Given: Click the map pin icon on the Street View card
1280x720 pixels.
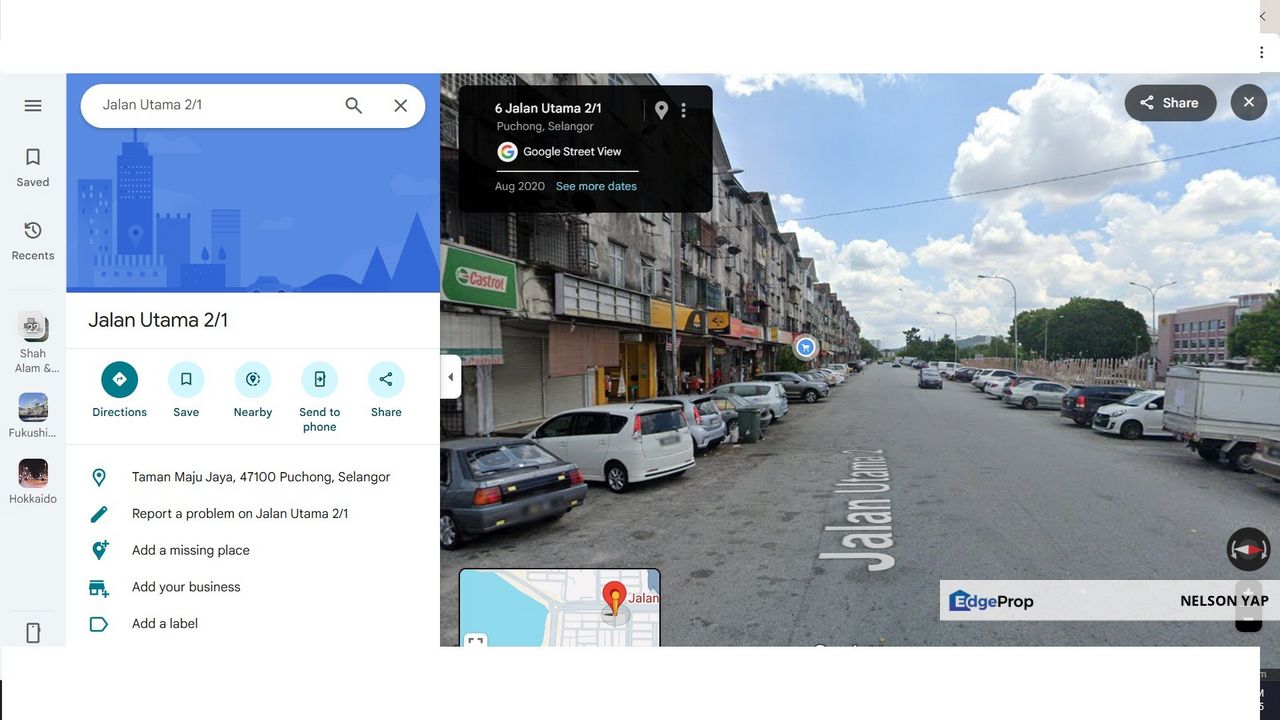Looking at the screenshot, I should pyautogui.click(x=661, y=110).
